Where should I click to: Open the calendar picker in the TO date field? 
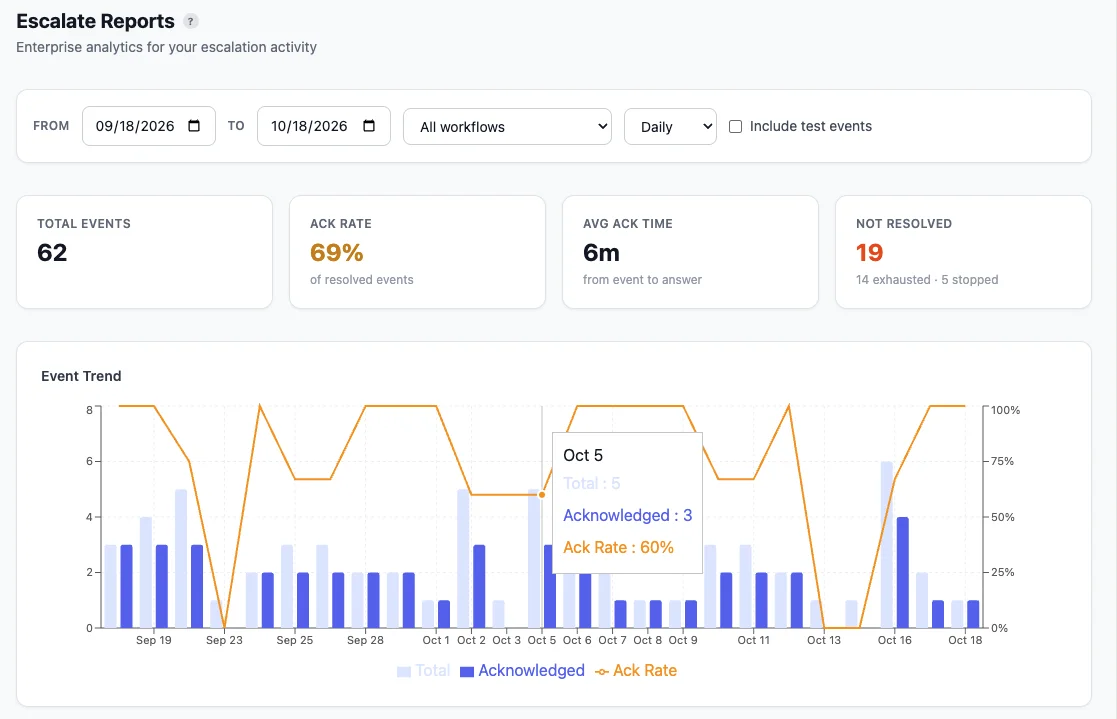[369, 126]
